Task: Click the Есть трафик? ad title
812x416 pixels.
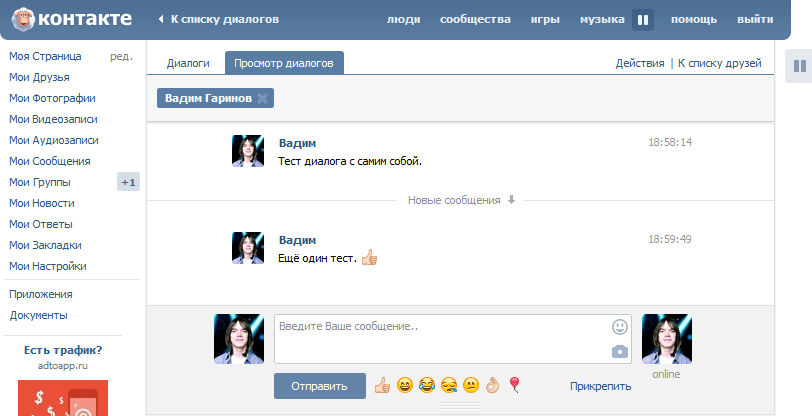Action: click(63, 350)
